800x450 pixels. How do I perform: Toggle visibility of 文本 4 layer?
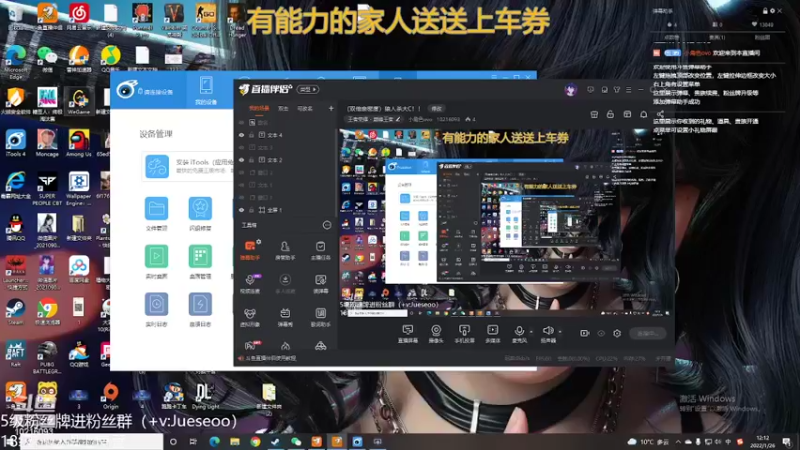241,135
